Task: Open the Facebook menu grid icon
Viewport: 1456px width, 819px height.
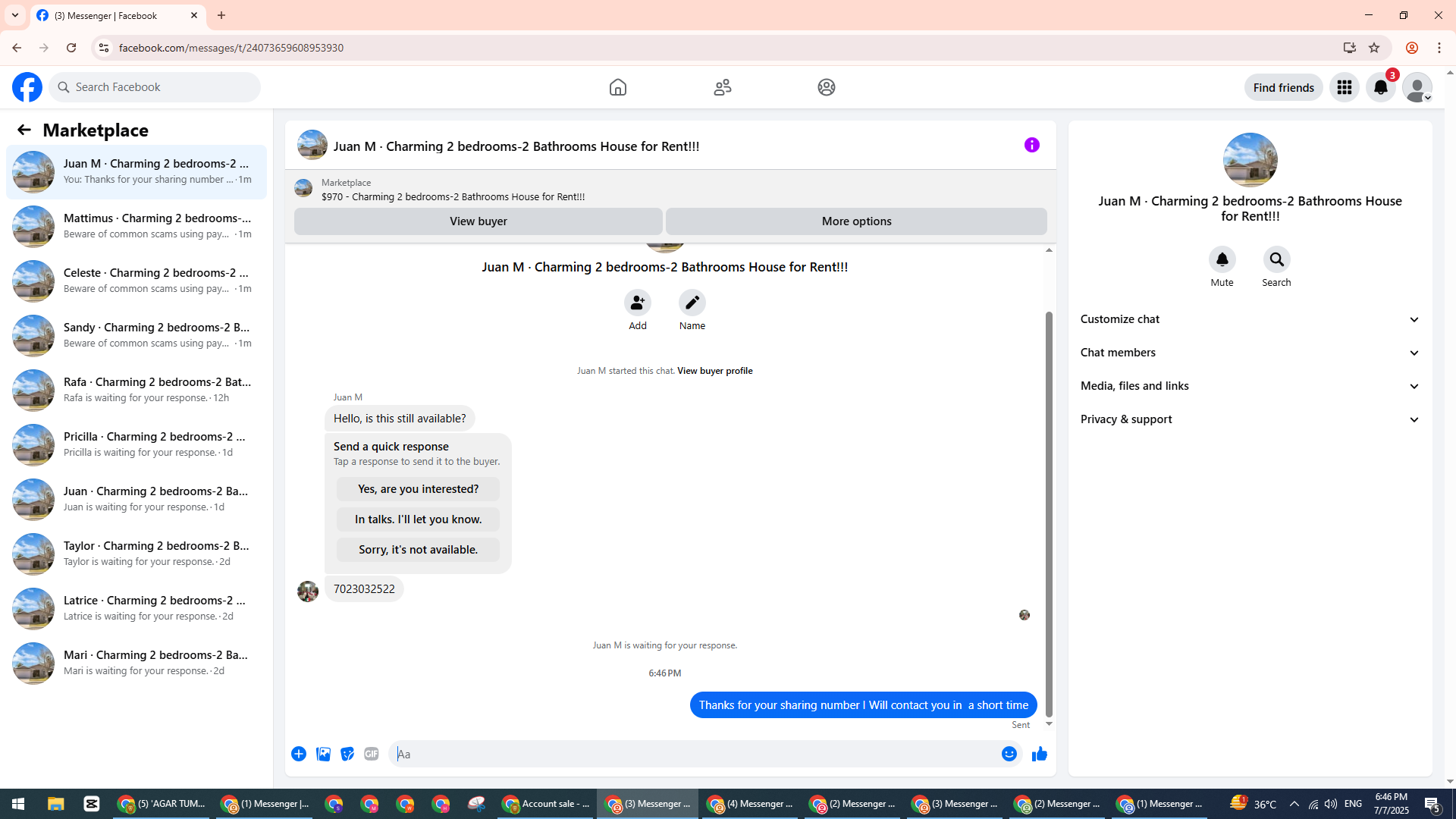Action: coord(1344,87)
